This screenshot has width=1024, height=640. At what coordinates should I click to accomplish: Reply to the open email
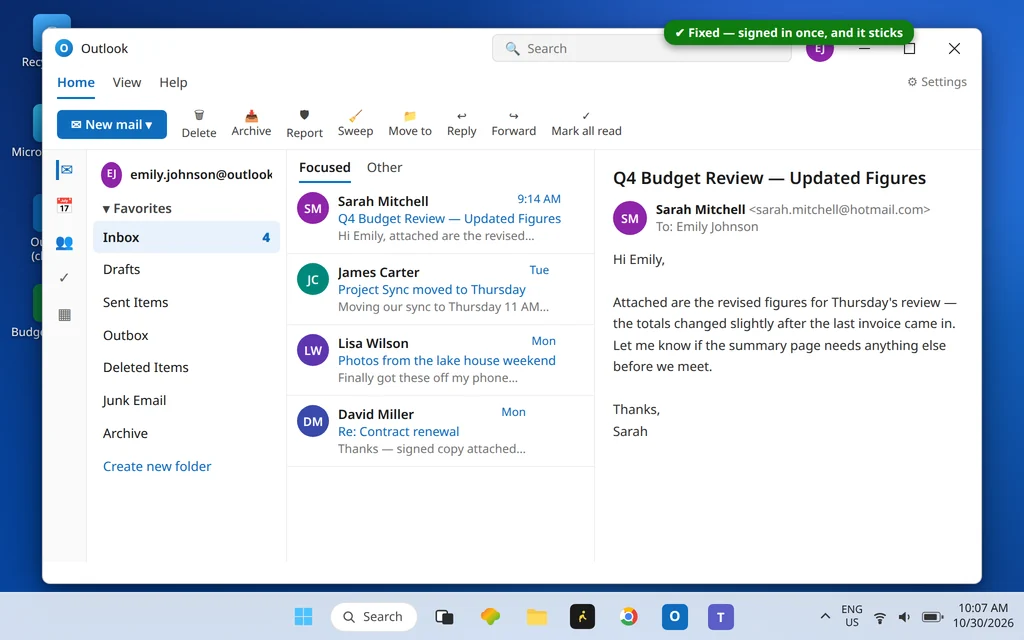461,124
